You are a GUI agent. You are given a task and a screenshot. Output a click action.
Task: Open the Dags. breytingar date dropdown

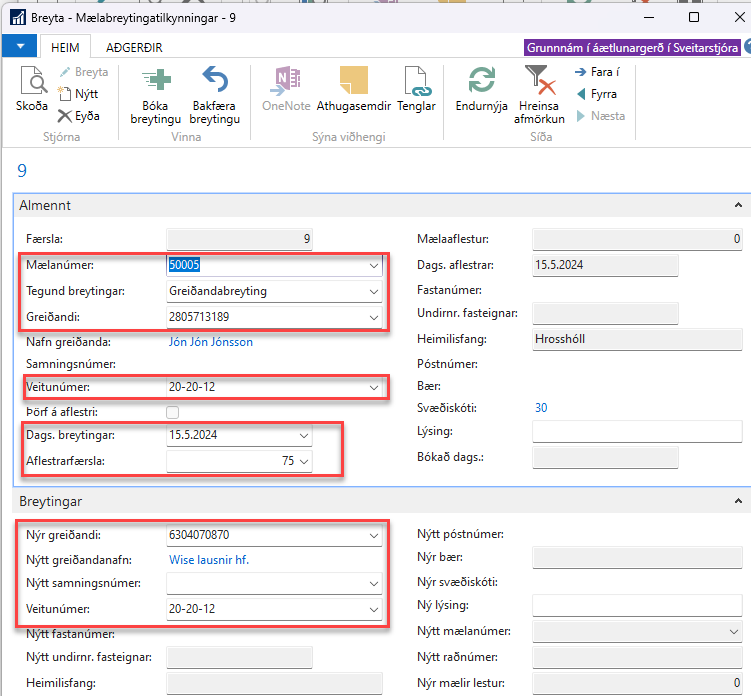point(304,436)
